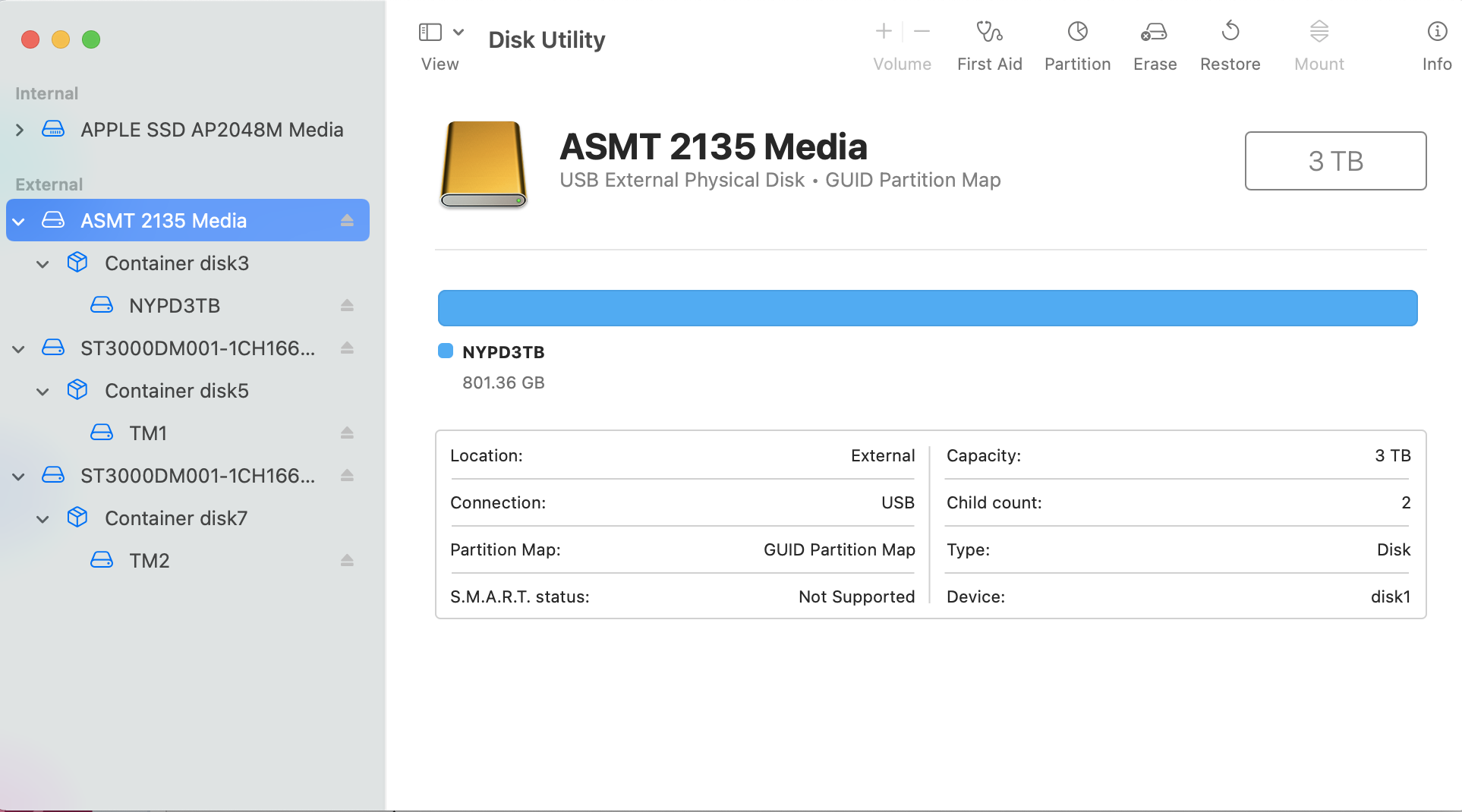The width and height of the screenshot is (1462, 812).
Task: Select the ASMT 2135 Media sidebar row
Action: [187, 220]
